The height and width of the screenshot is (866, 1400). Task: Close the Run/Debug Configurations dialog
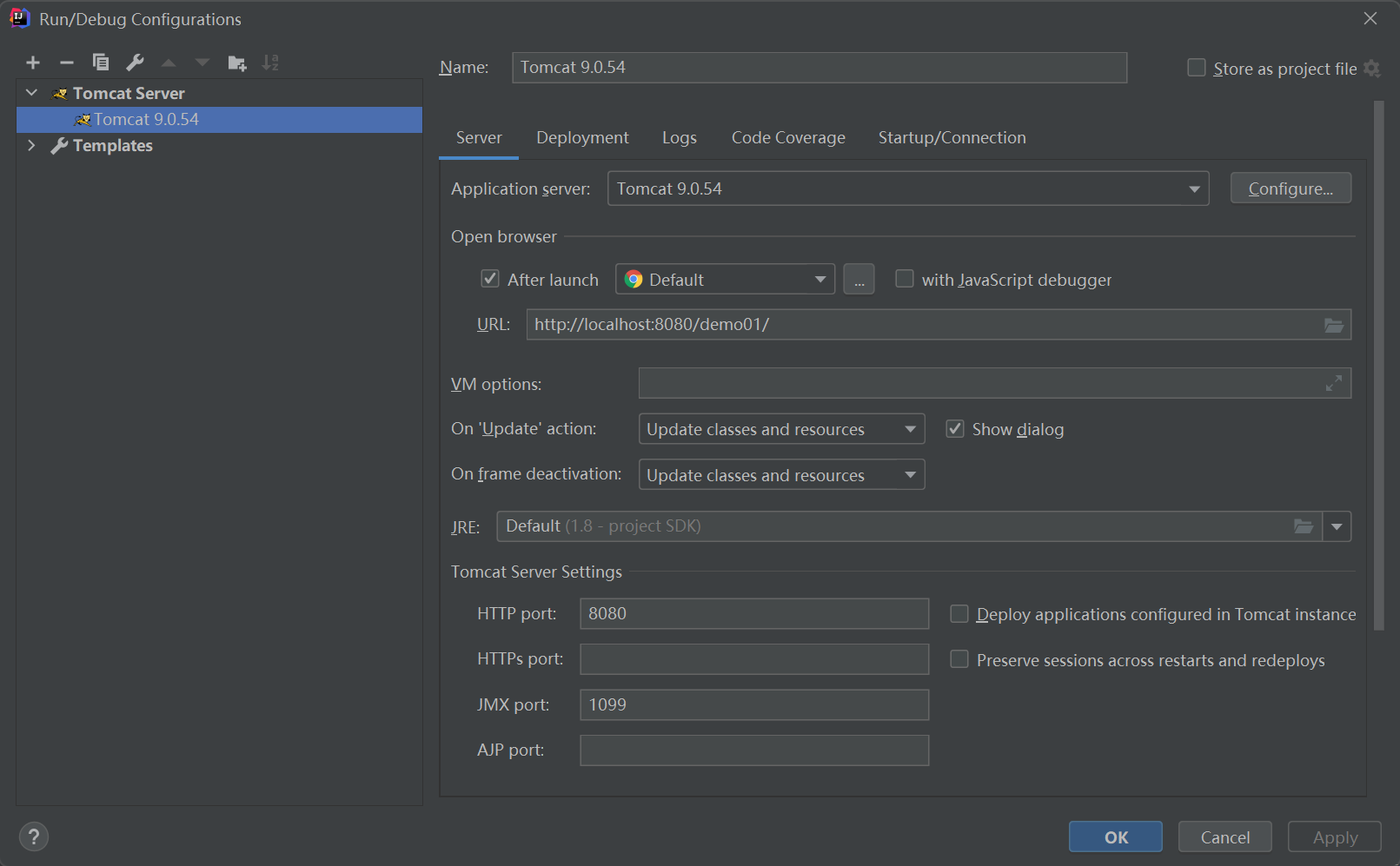pos(1370,18)
